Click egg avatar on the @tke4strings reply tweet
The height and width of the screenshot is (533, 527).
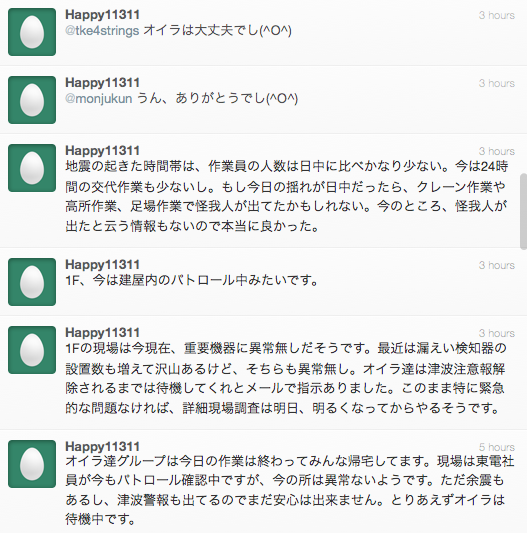pos(32,32)
